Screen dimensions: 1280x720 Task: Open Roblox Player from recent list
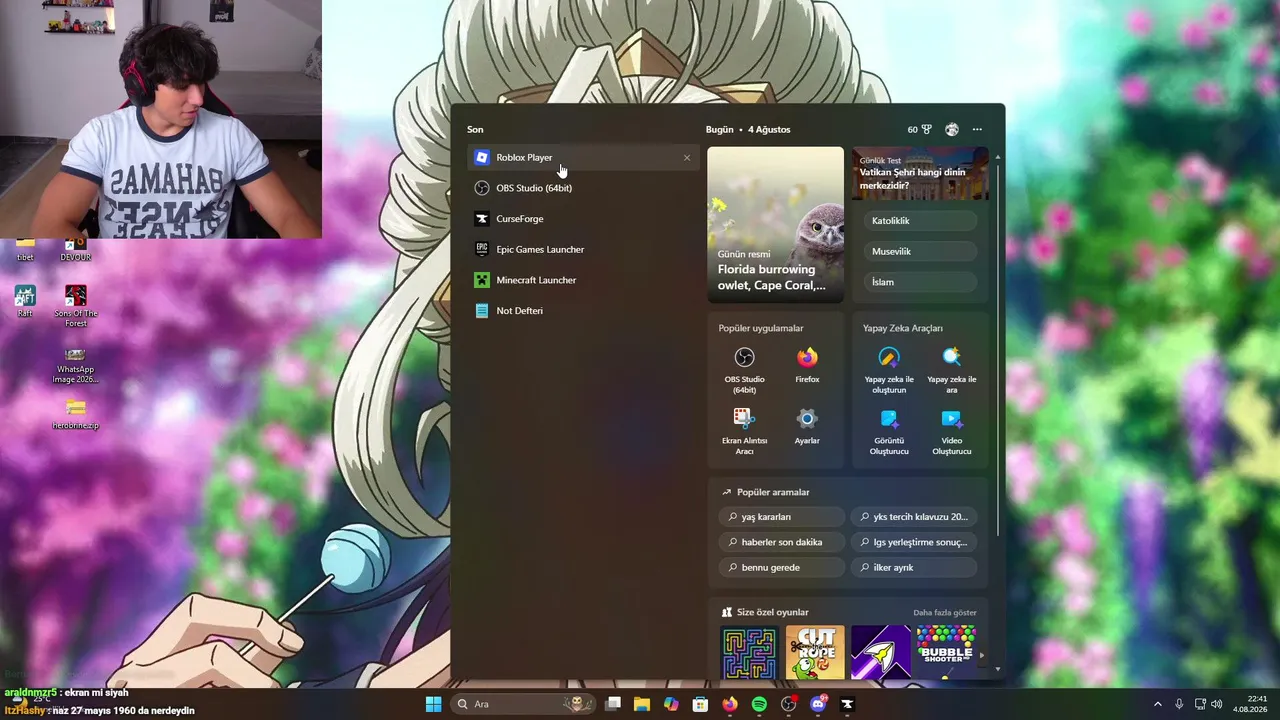coord(583,157)
